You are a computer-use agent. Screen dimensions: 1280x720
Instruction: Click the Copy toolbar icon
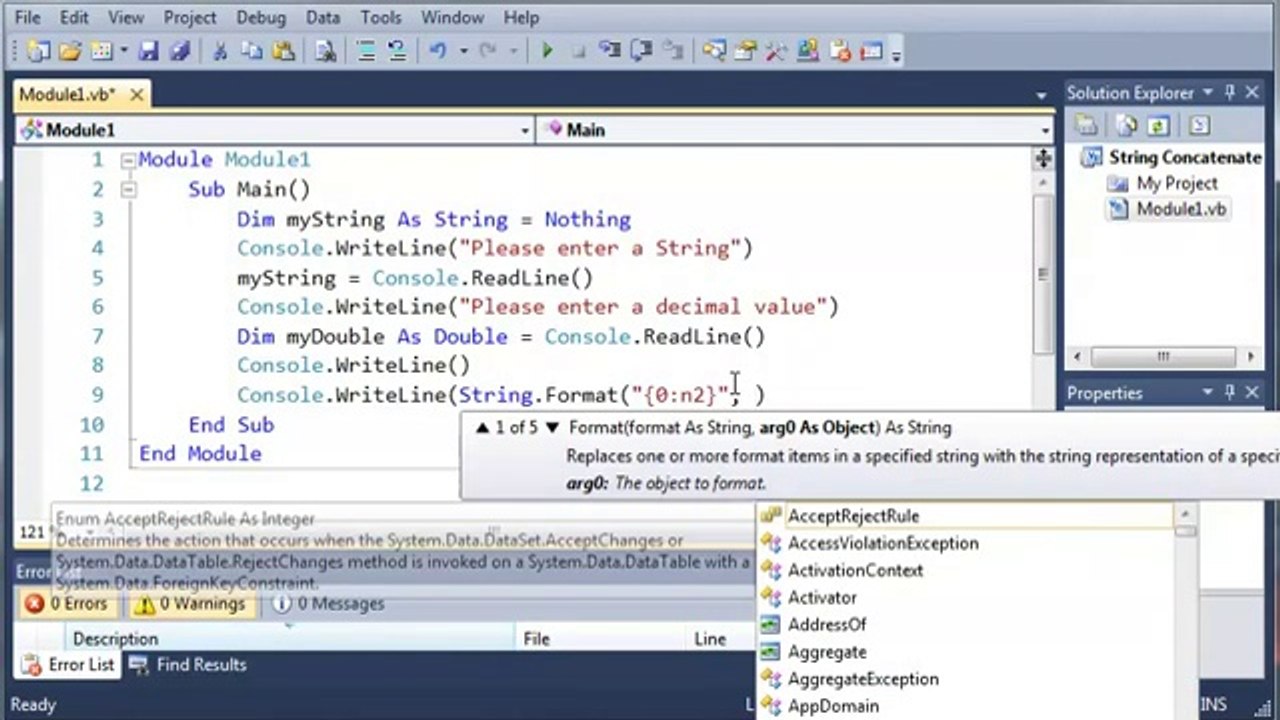coord(251,51)
